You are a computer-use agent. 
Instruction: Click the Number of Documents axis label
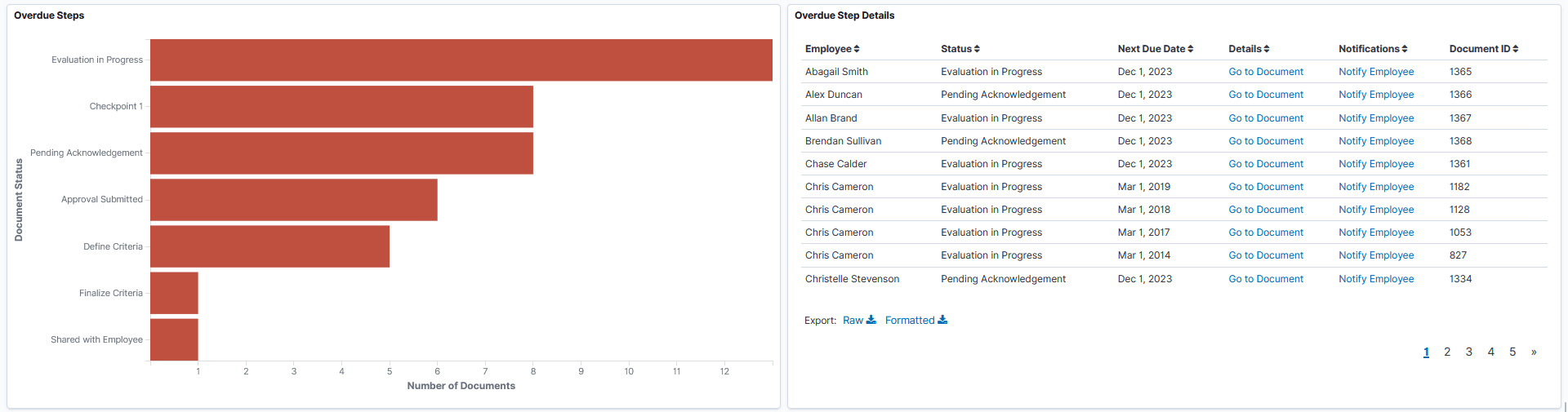tap(461, 386)
